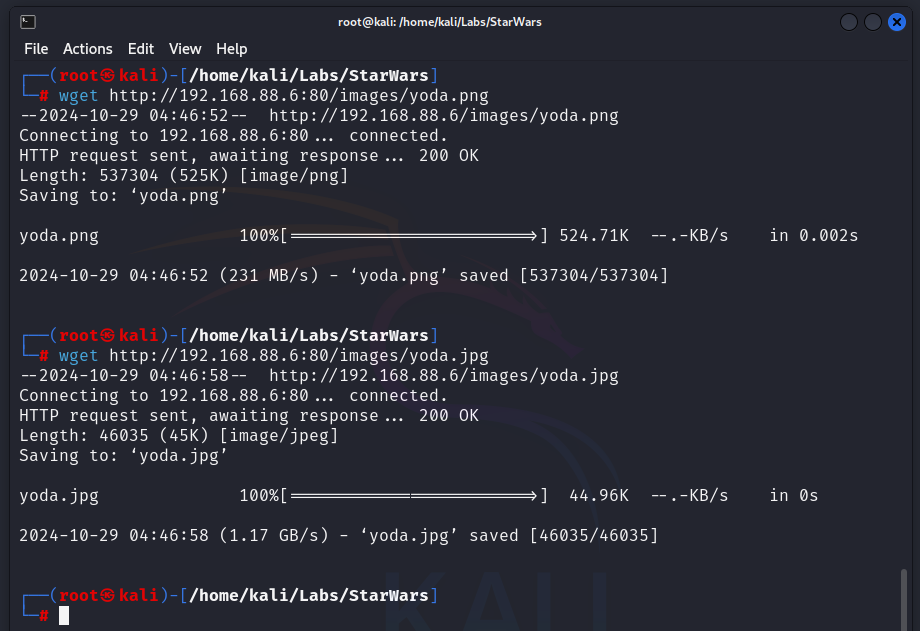The image size is (920, 631).
Task: Click the yoda.jpg URL in the second wget command
Action: [x=298, y=356]
